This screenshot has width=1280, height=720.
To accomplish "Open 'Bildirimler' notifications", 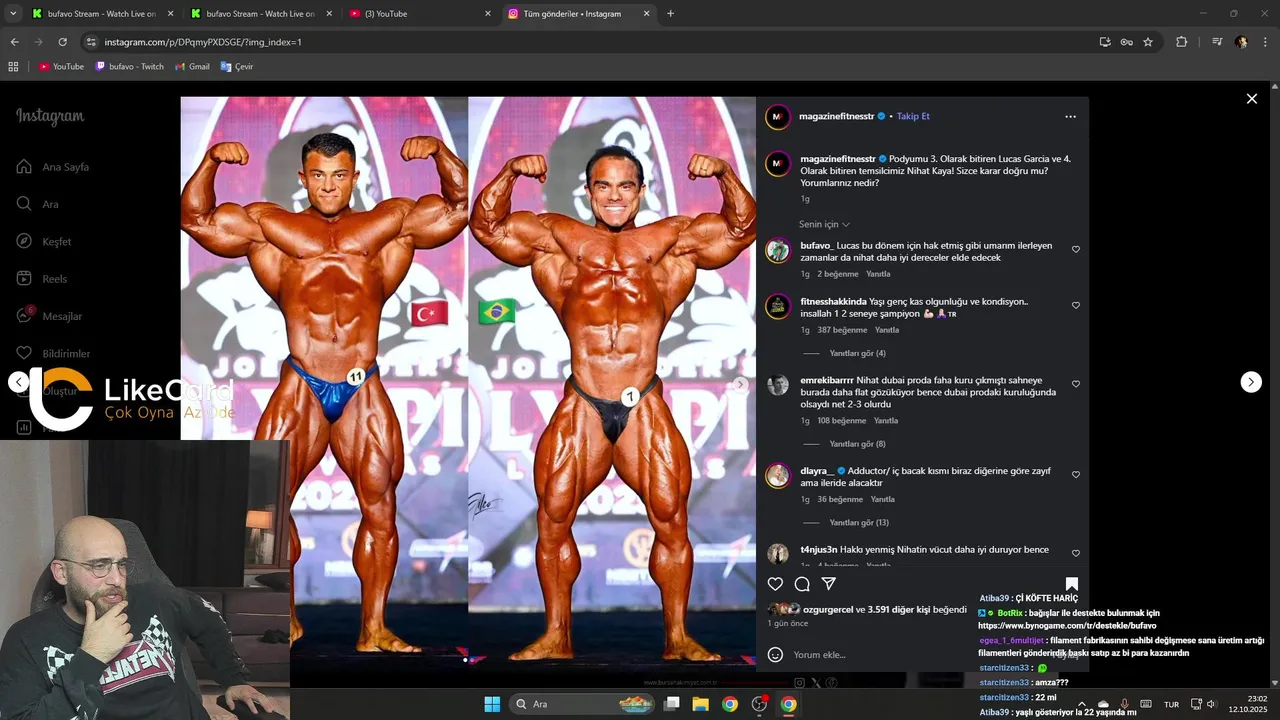I will click(53, 354).
